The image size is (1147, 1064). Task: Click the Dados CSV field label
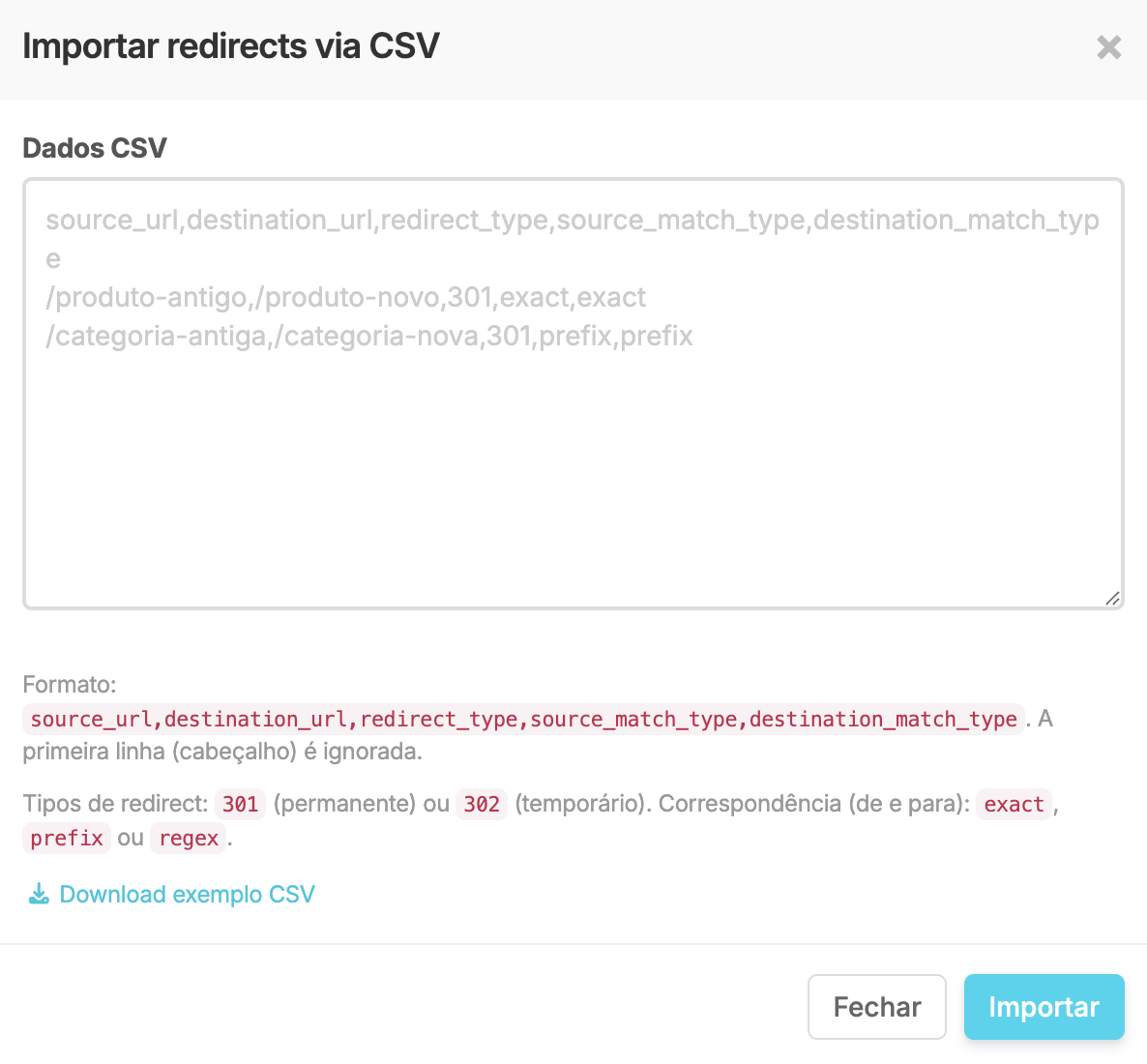pyautogui.click(x=95, y=148)
